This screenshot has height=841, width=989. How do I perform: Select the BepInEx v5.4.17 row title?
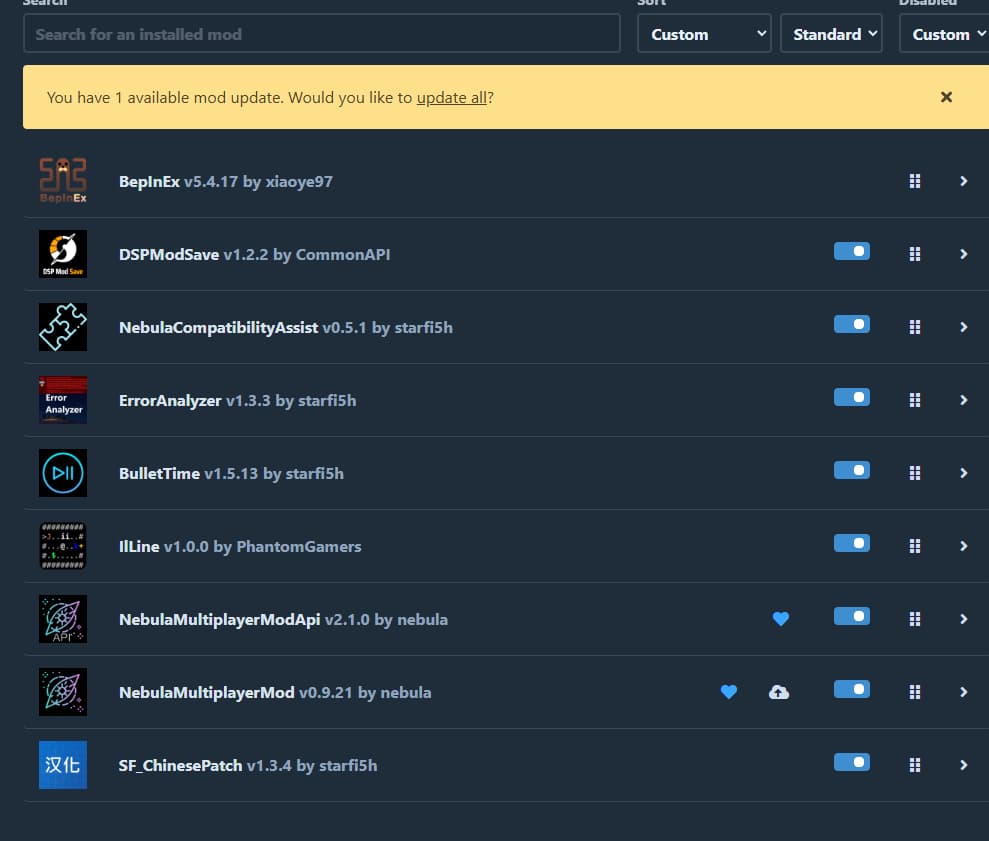pyautogui.click(x=226, y=182)
